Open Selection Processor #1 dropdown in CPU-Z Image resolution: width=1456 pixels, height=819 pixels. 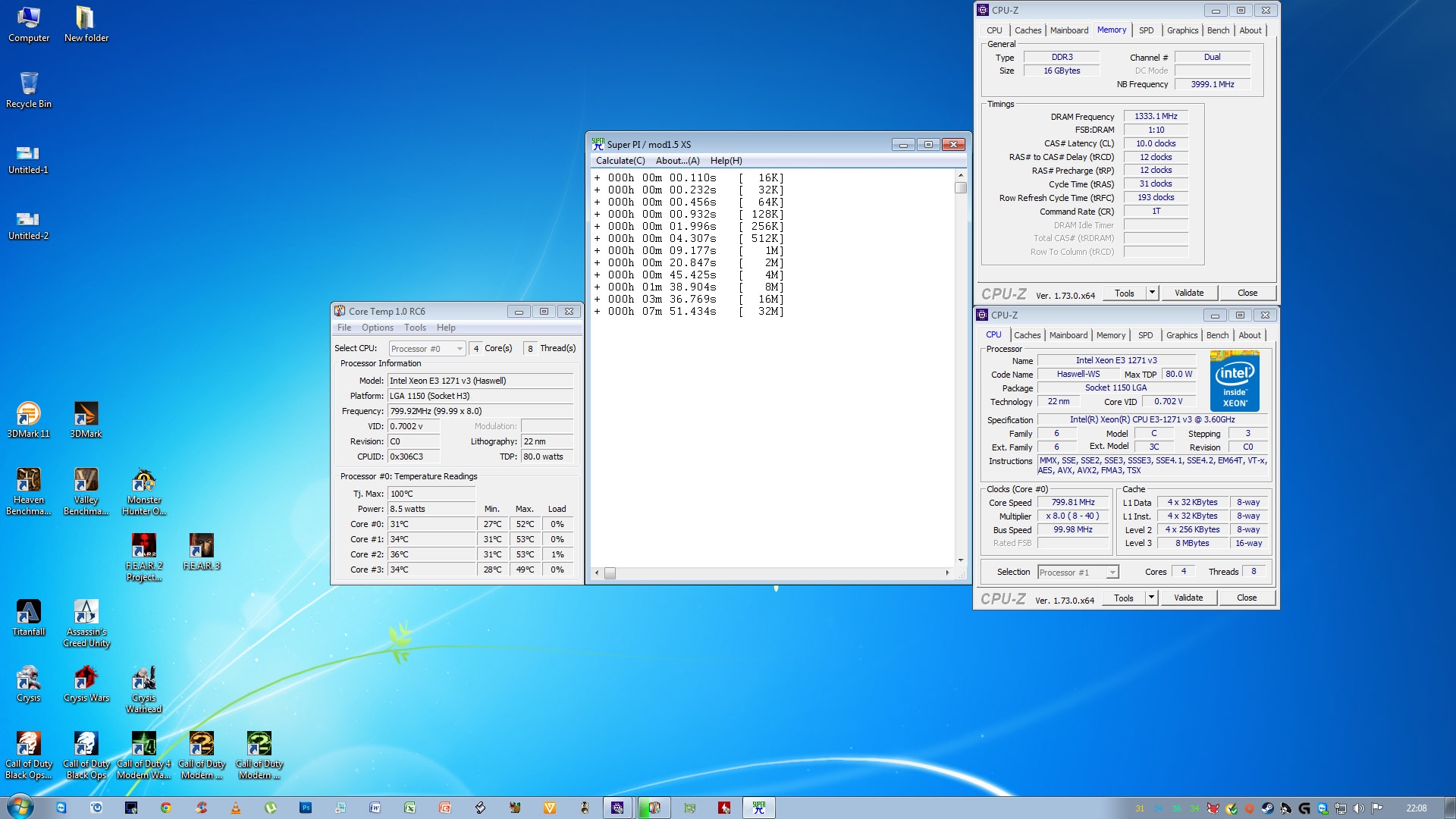[1078, 573]
